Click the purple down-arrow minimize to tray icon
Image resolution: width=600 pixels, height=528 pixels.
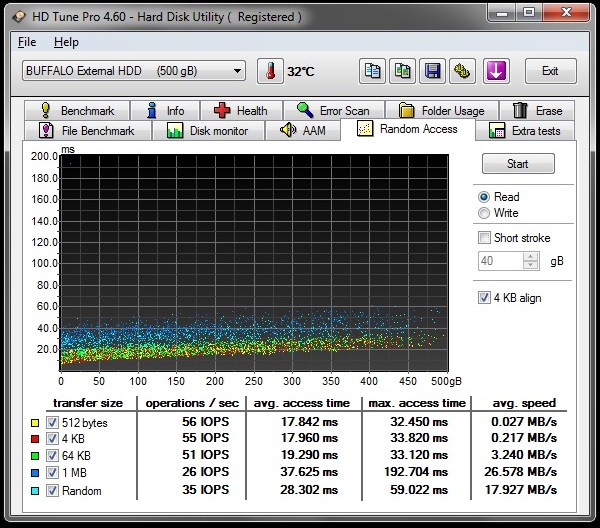[497, 71]
